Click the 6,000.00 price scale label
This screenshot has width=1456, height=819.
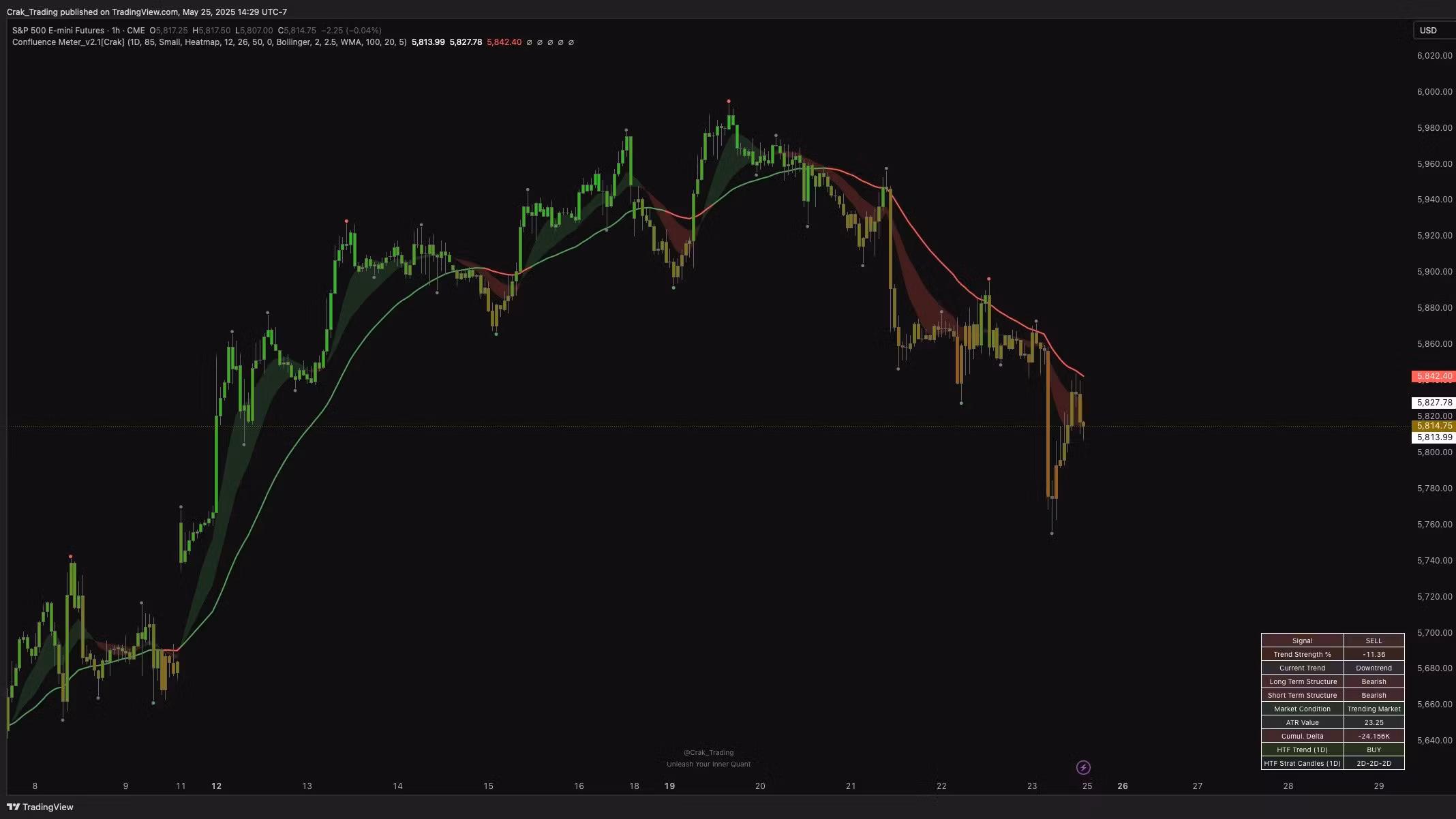tap(1434, 92)
